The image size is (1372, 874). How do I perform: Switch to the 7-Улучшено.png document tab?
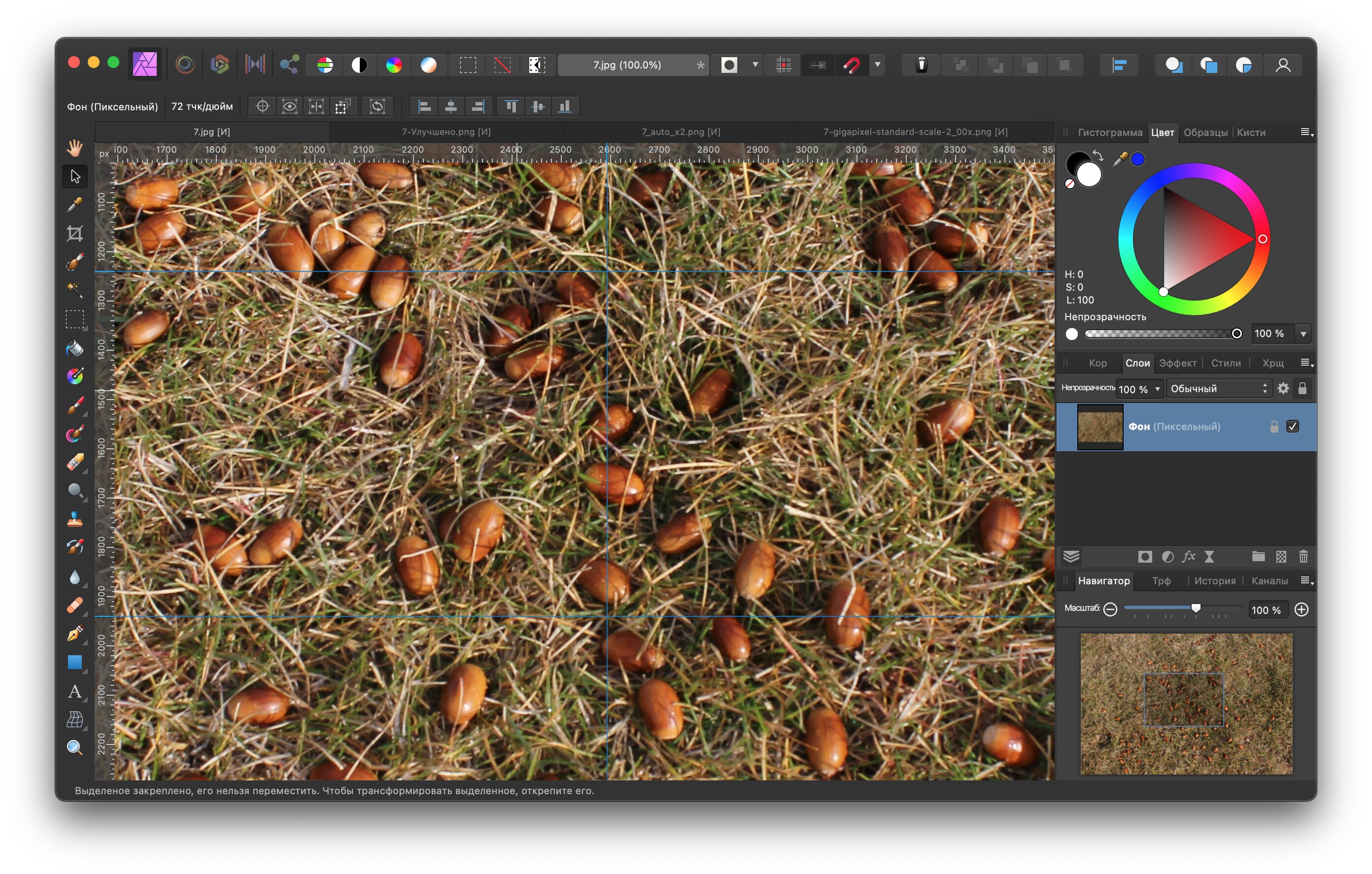tap(446, 132)
